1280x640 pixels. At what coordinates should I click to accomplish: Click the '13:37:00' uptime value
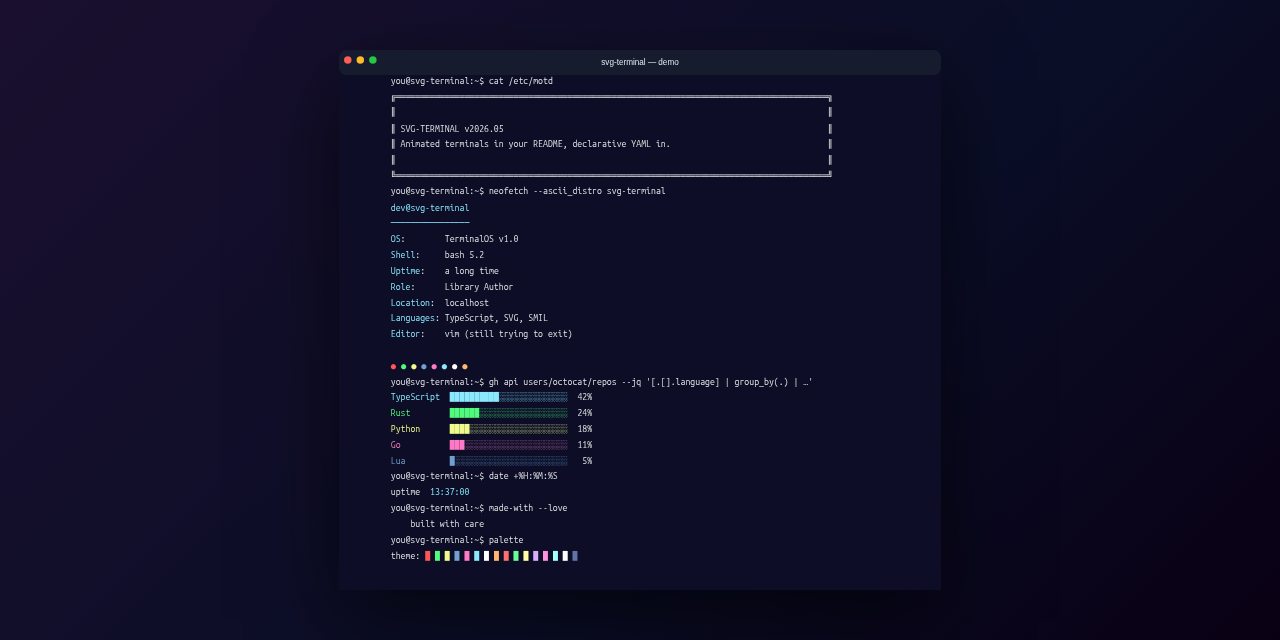pyautogui.click(x=450, y=492)
